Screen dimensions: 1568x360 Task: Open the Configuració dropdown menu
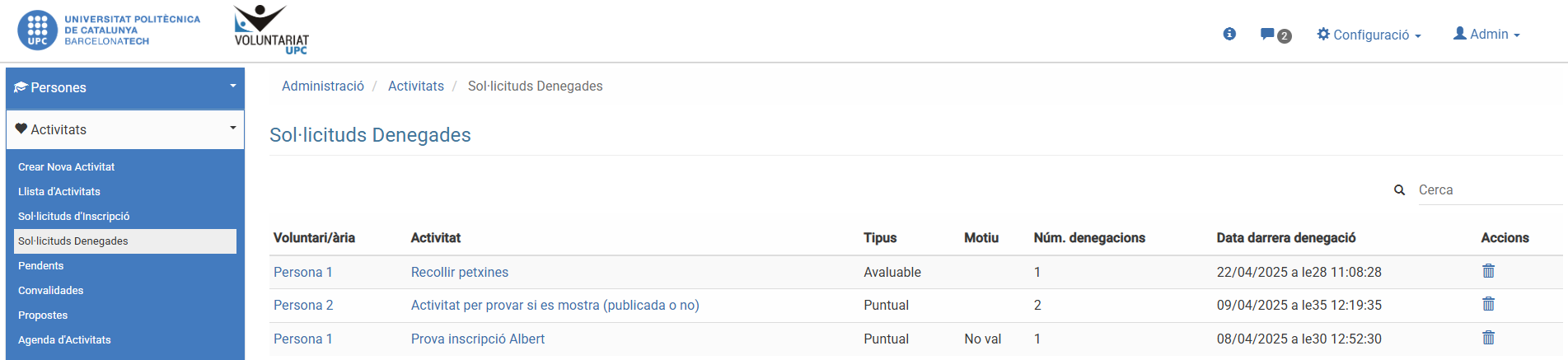(1369, 35)
